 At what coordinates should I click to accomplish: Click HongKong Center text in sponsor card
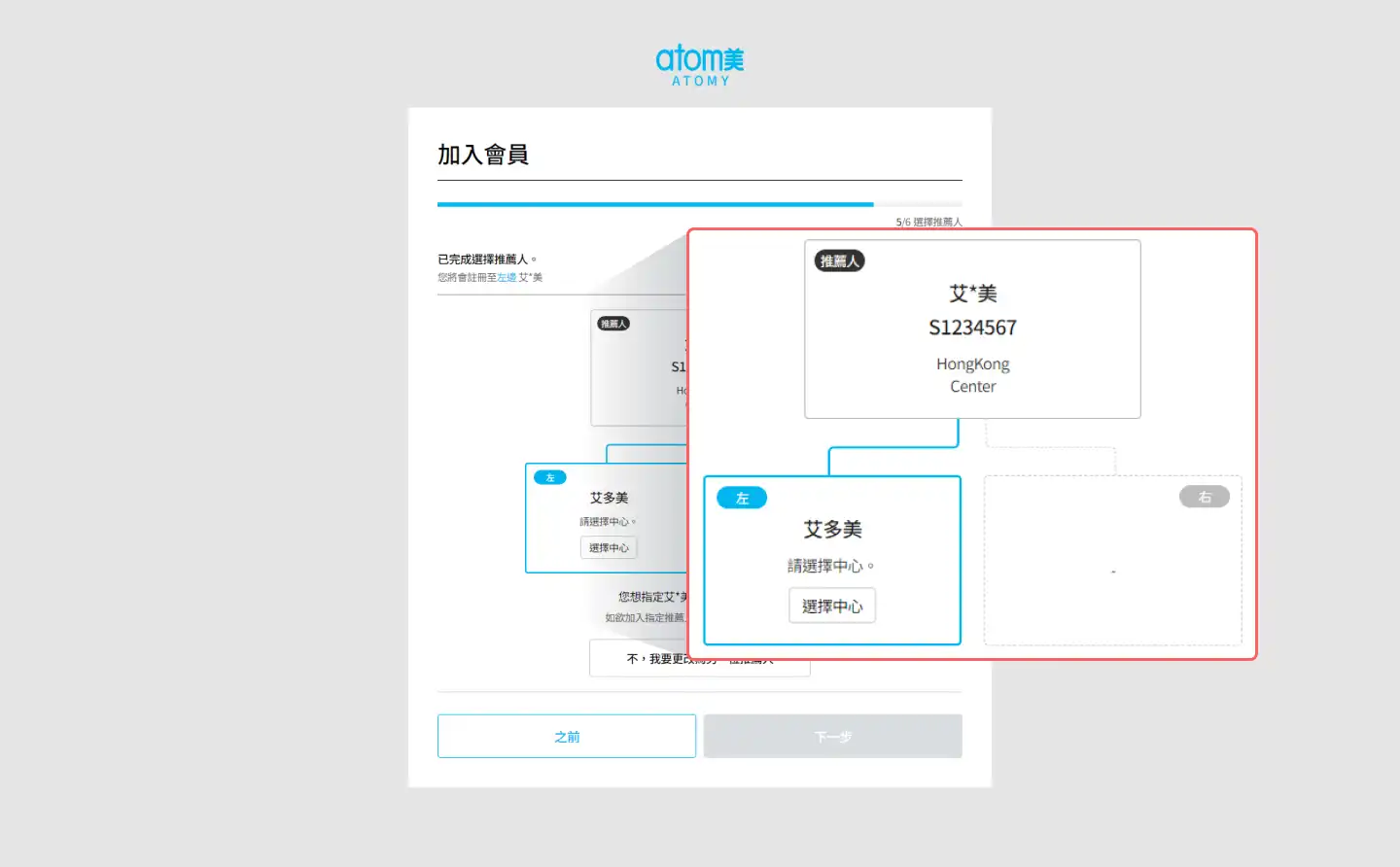click(x=972, y=375)
